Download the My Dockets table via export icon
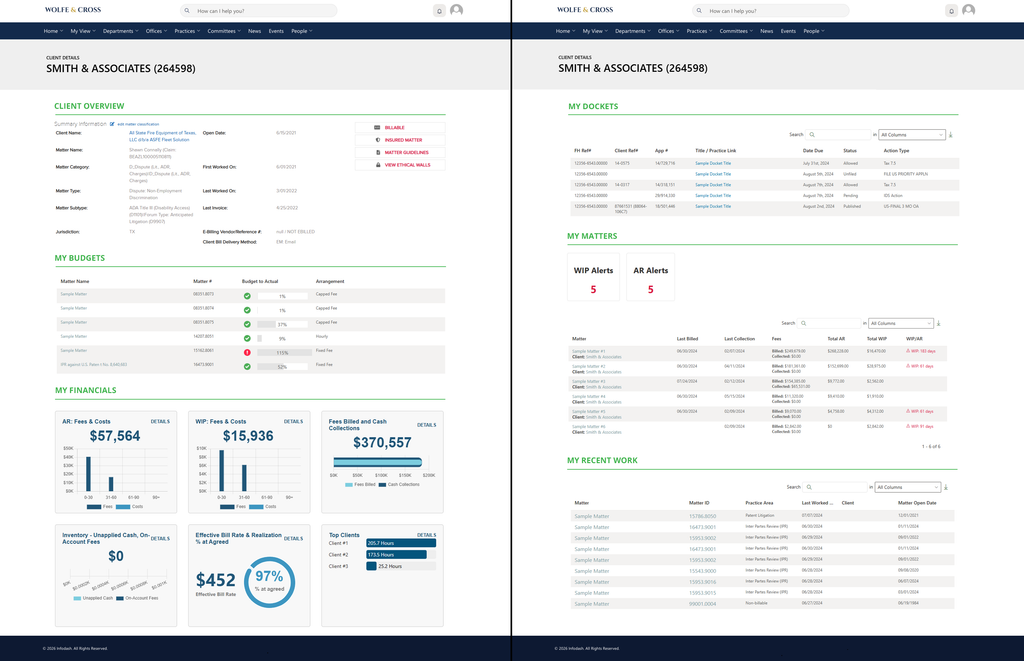The image size is (1024, 661). (x=951, y=135)
